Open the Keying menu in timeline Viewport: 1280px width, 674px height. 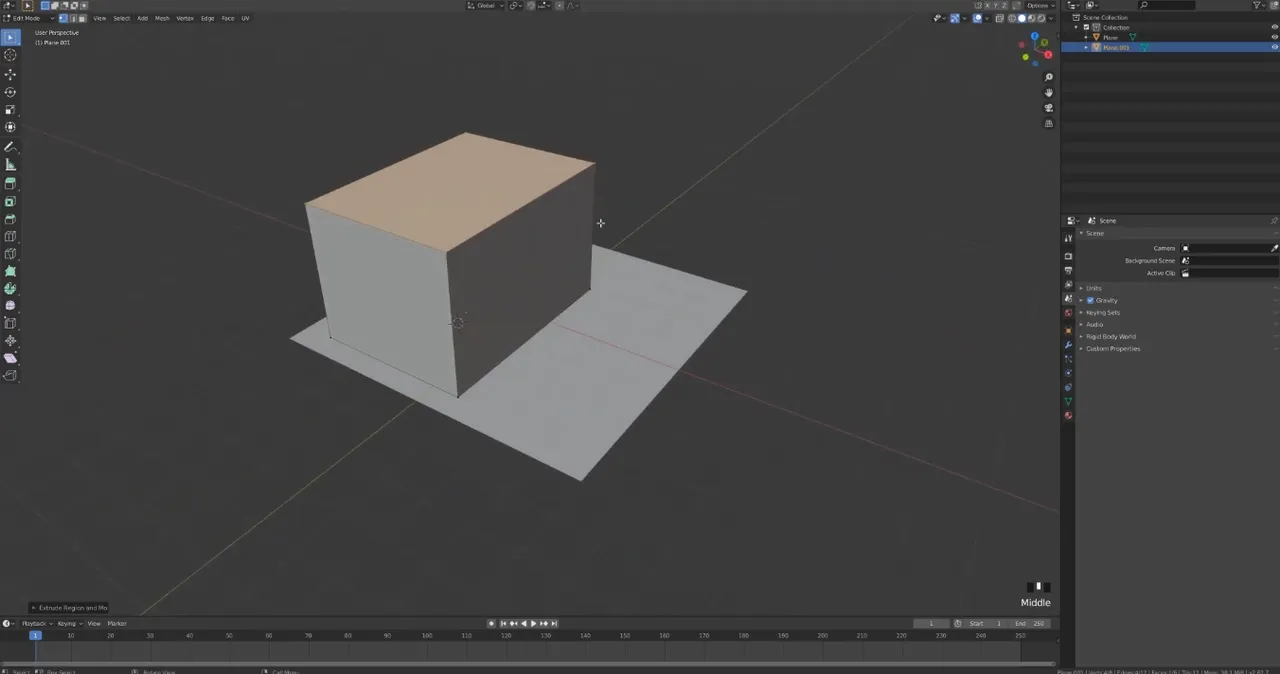coord(68,623)
